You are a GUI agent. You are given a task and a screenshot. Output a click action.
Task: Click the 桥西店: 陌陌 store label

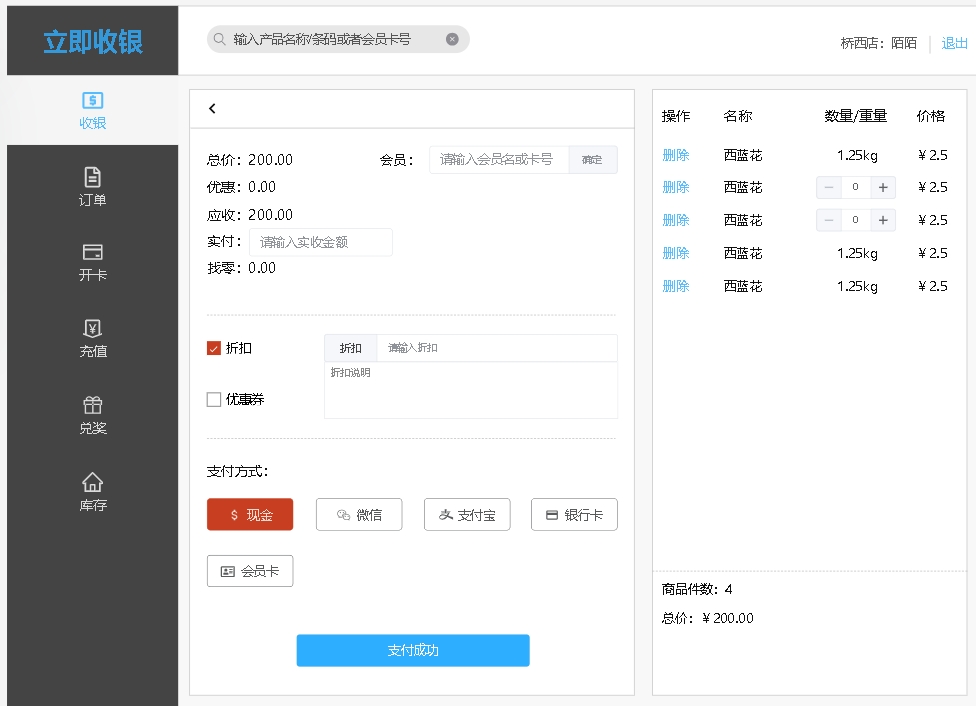click(878, 43)
